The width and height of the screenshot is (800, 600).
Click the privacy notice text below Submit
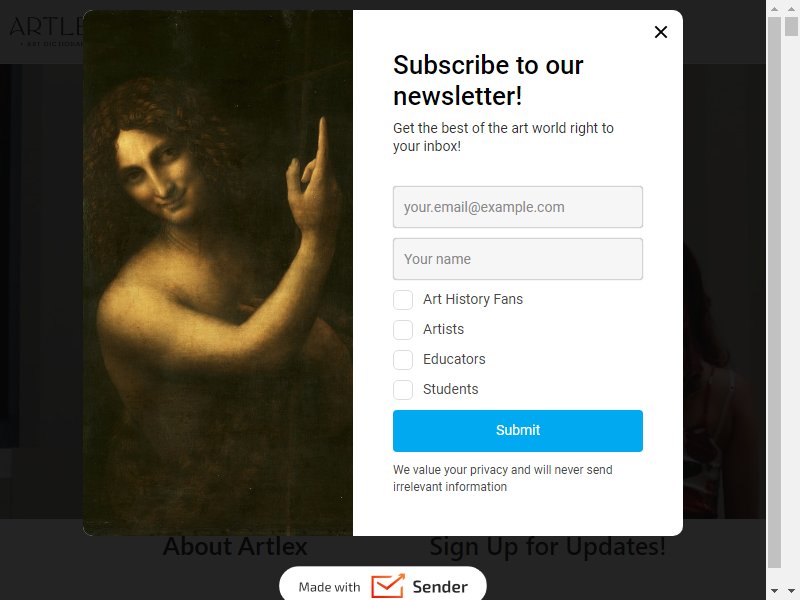click(x=503, y=478)
